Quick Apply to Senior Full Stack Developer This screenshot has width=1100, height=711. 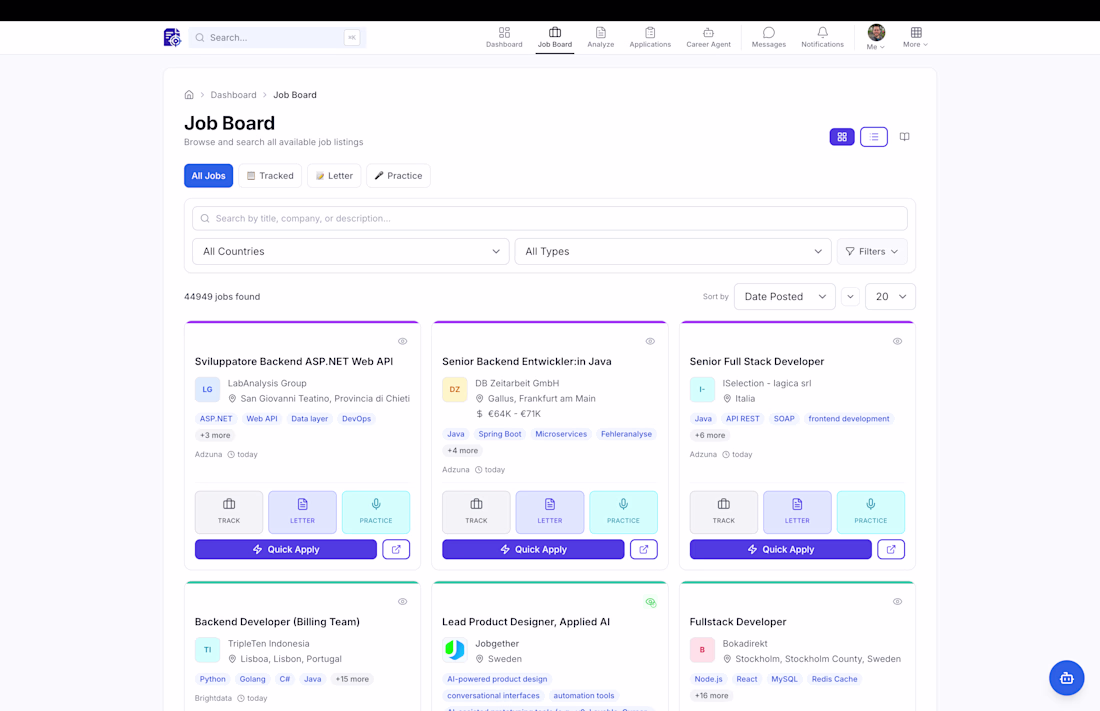coord(781,550)
